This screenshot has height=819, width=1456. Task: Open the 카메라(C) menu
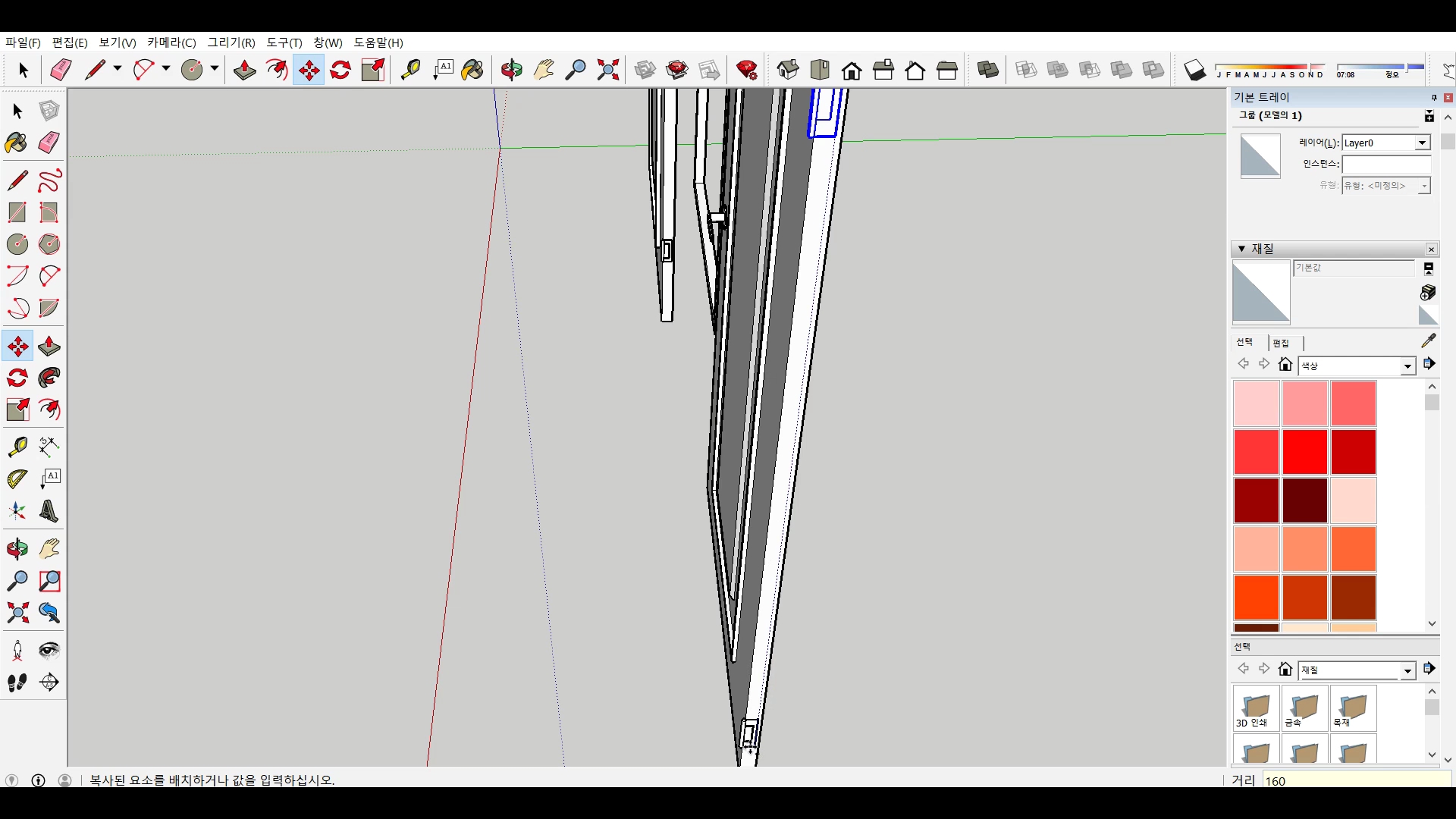(171, 42)
